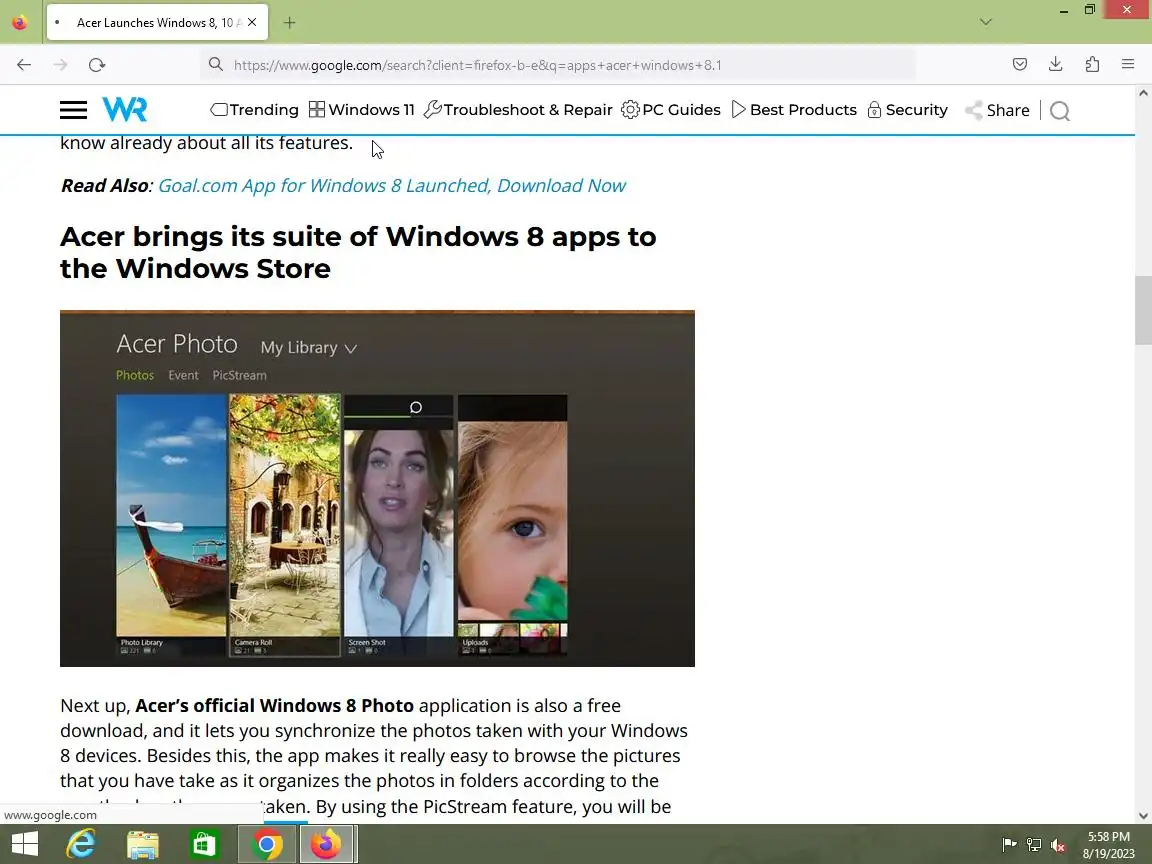The width and height of the screenshot is (1152, 864).
Task: Open the Best Products menu item
Action: pyautogui.click(x=794, y=110)
